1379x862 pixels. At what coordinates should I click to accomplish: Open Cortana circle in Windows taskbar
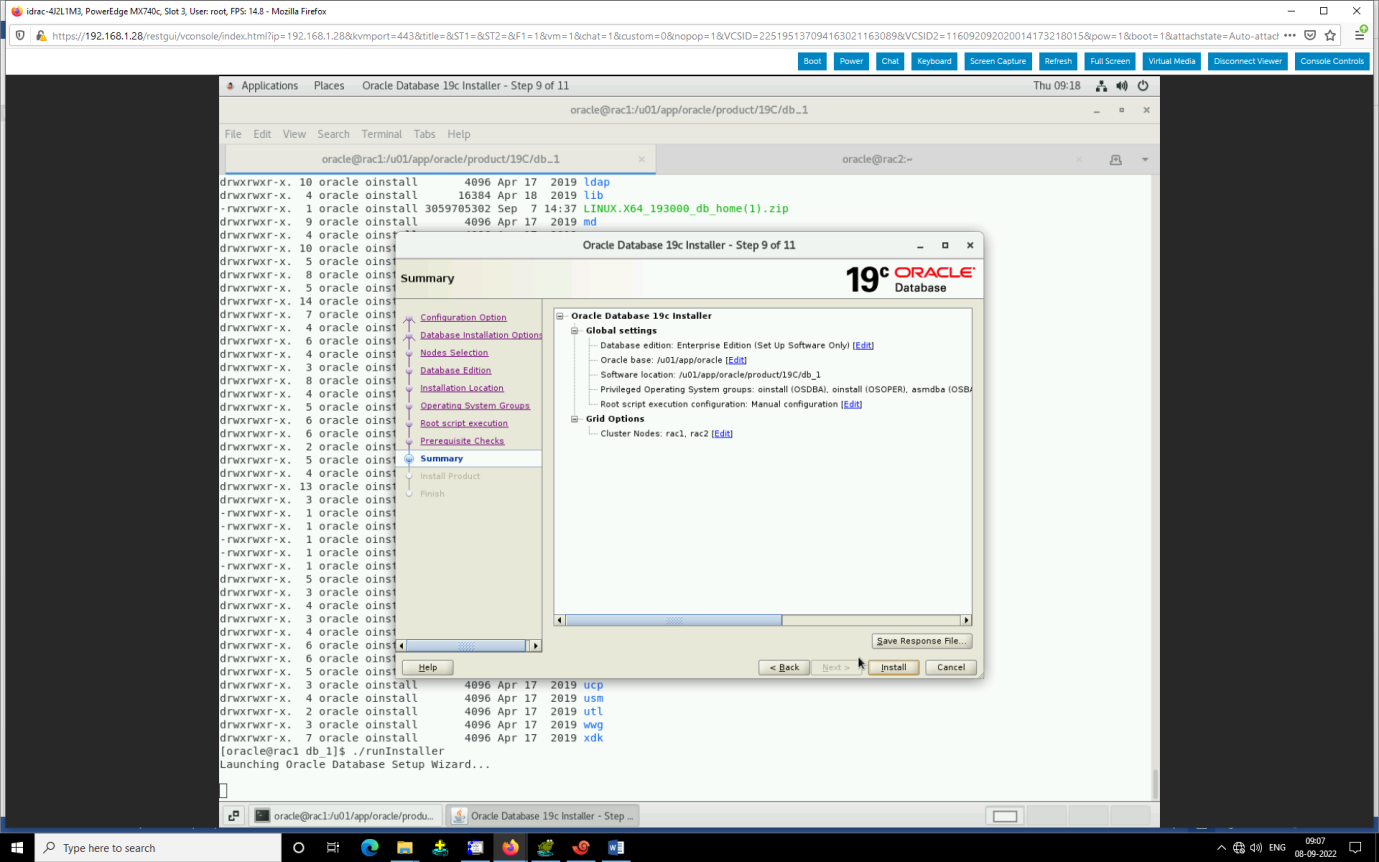click(298, 847)
